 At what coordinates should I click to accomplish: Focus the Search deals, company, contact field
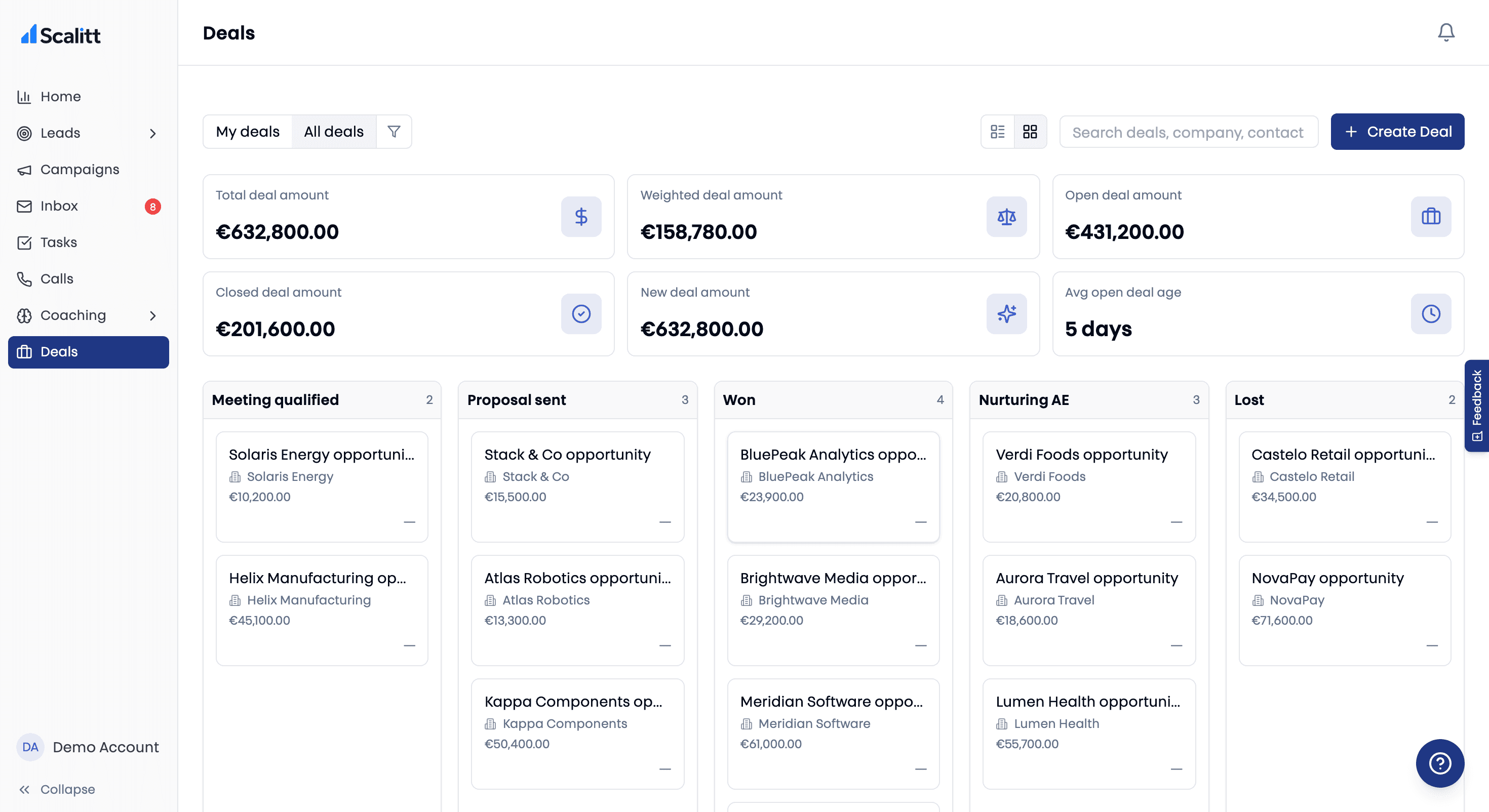pyautogui.click(x=1189, y=132)
